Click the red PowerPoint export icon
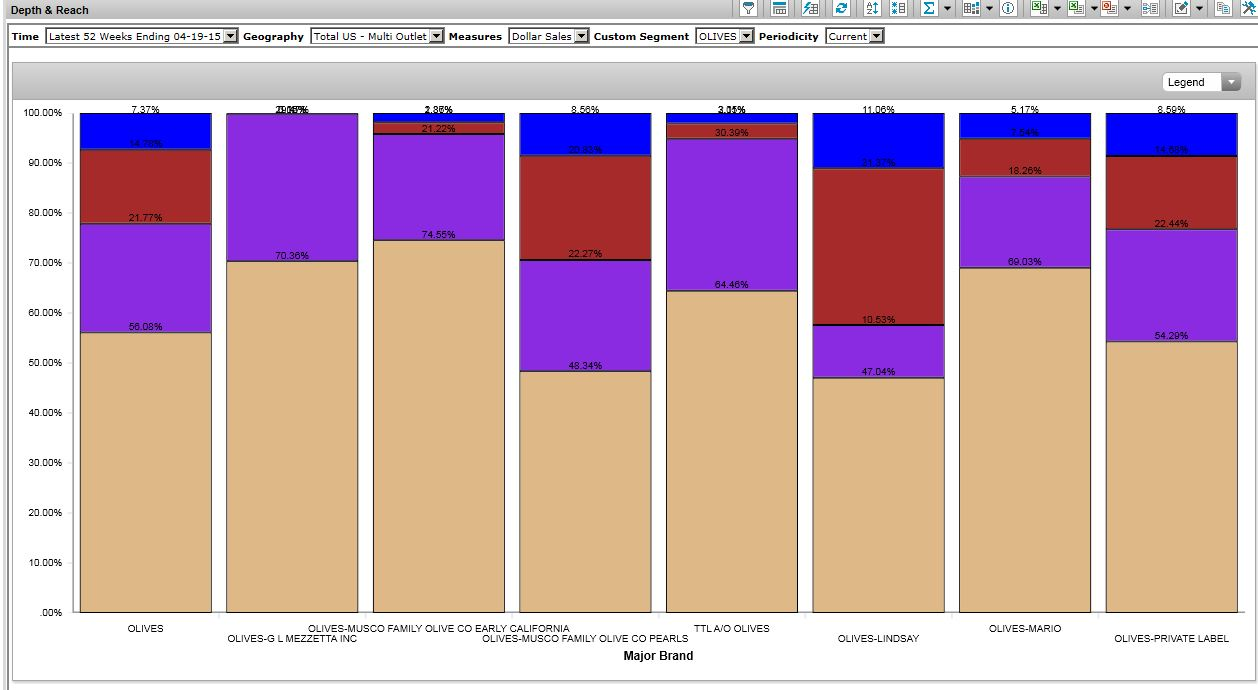This screenshot has height=690, width=1258. [1109, 9]
